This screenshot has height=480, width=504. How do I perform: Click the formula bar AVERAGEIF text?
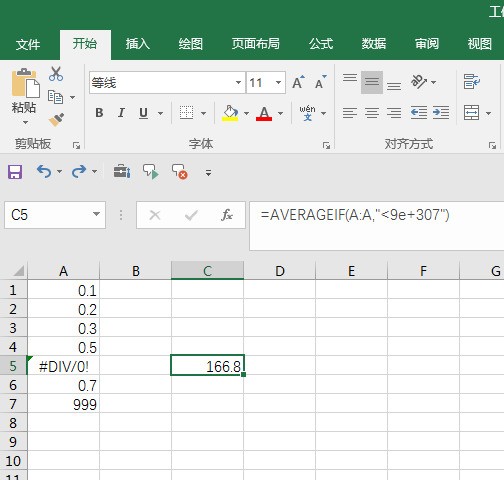pos(355,215)
